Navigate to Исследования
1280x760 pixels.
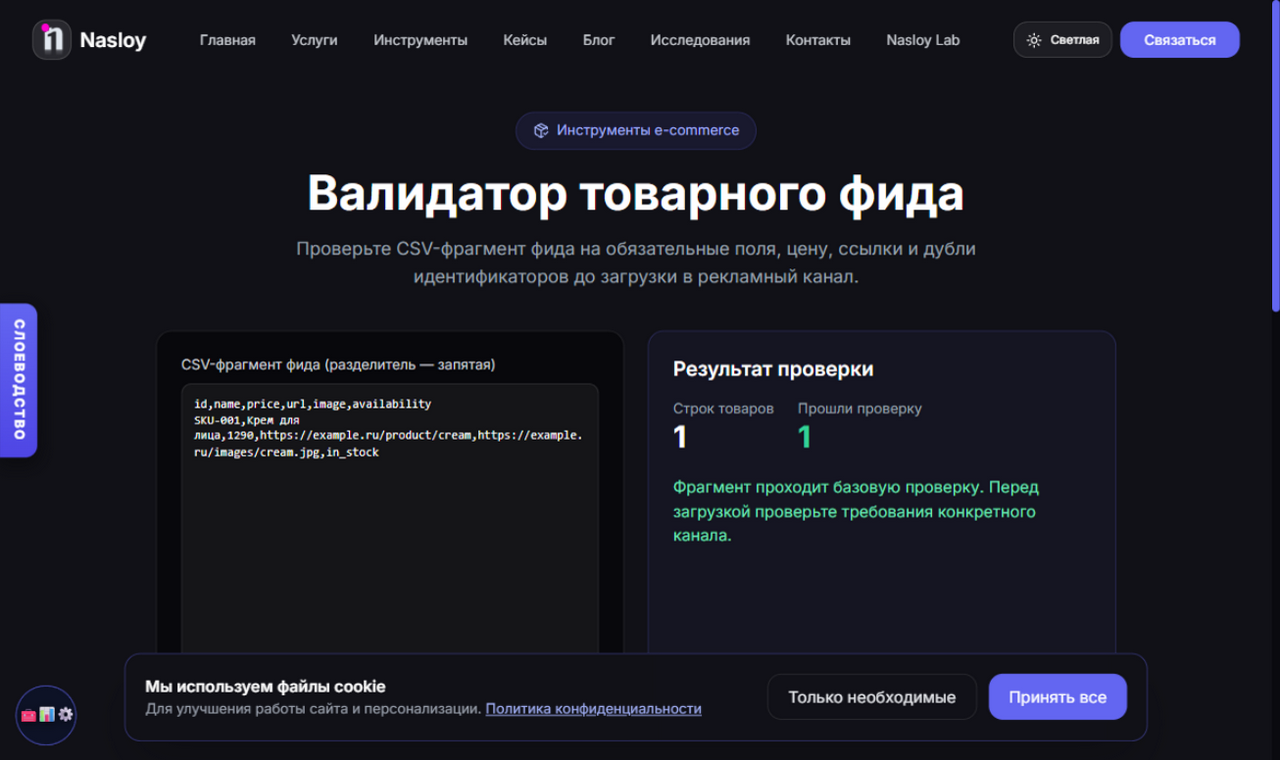point(700,40)
